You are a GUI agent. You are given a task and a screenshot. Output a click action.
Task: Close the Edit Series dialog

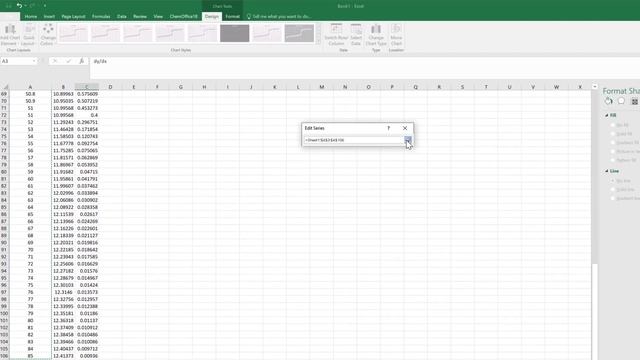(x=405, y=128)
